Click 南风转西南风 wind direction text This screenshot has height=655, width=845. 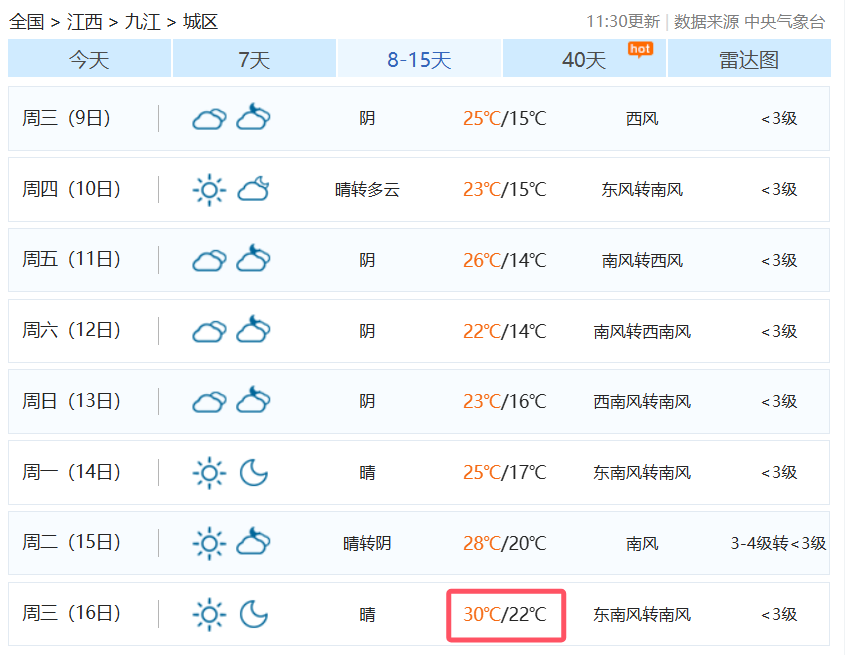click(x=642, y=331)
